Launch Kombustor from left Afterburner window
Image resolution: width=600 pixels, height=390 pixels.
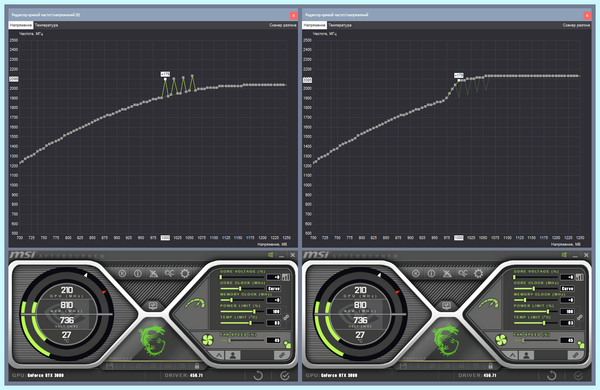(122, 273)
